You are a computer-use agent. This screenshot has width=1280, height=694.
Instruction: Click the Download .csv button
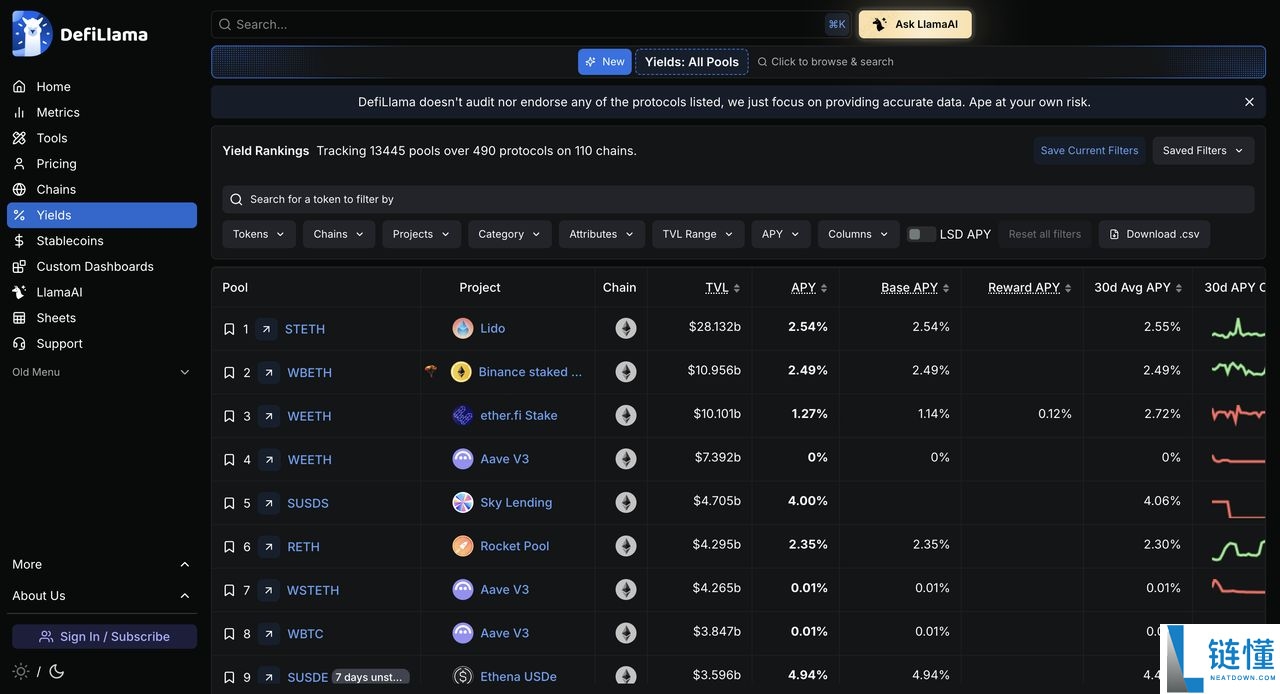(x=1154, y=234)
